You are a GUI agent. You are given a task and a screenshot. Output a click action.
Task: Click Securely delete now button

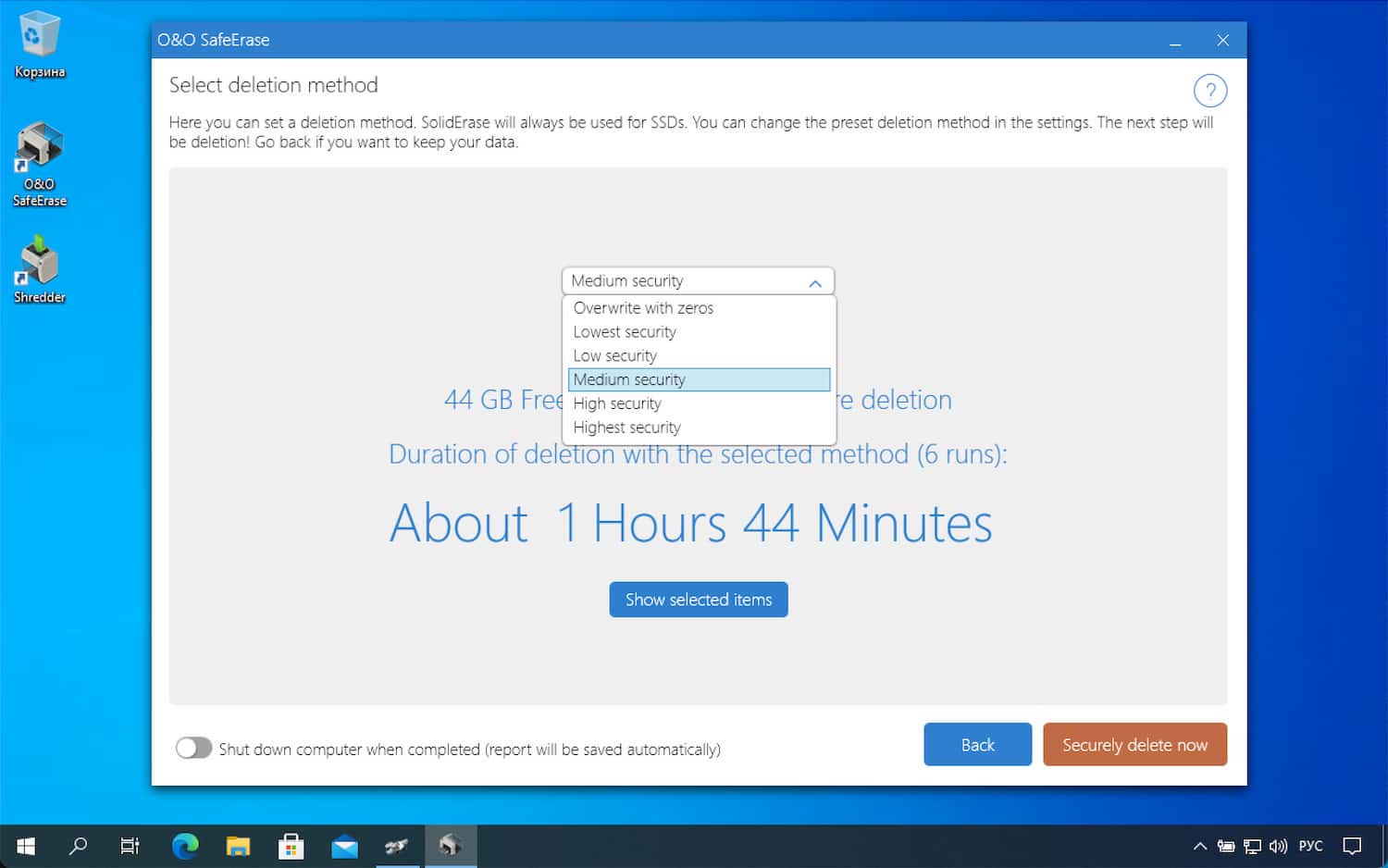tap(1134, 745)
